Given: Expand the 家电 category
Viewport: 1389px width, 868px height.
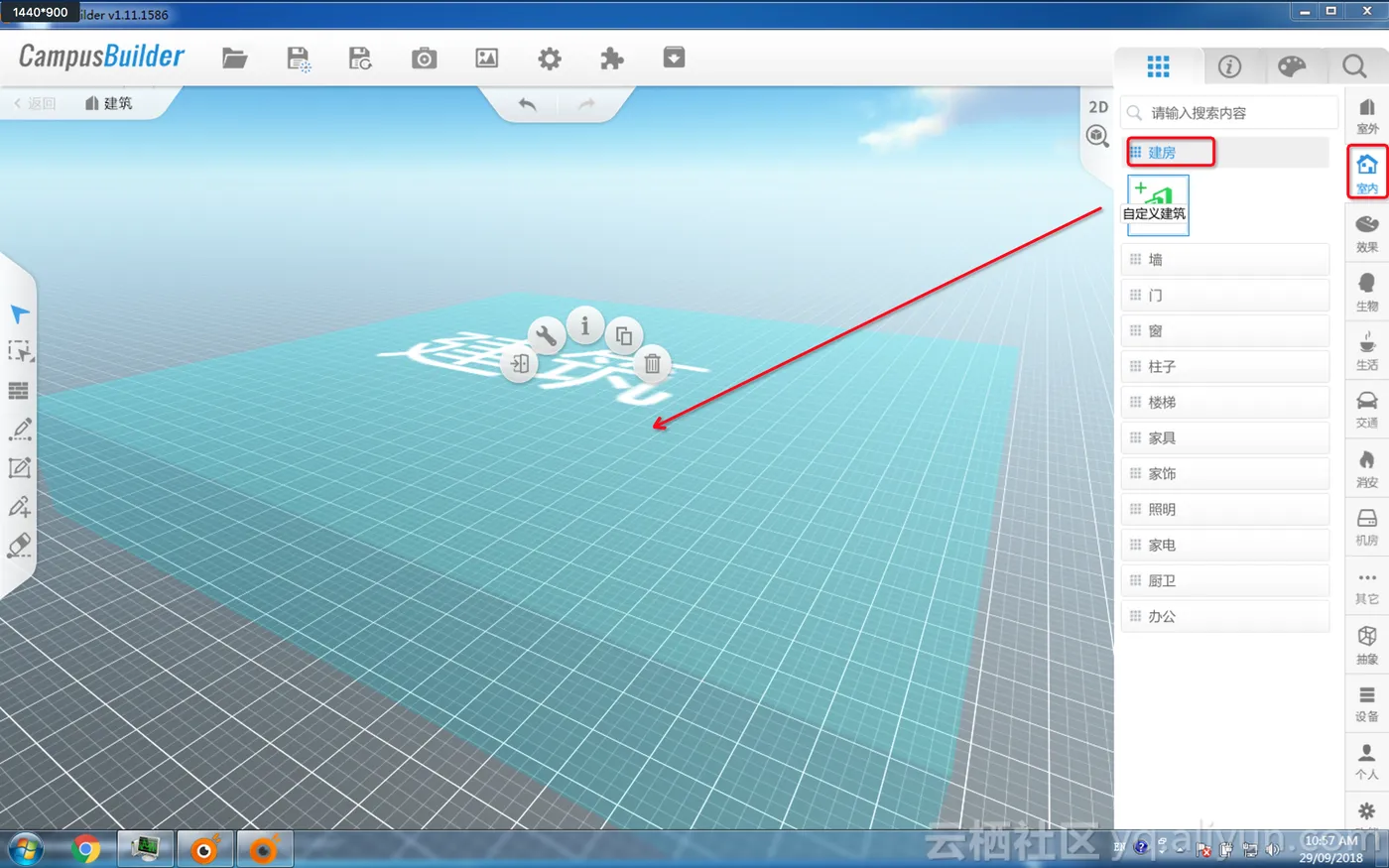Looking at the screenshot, I should point(1224,546).
